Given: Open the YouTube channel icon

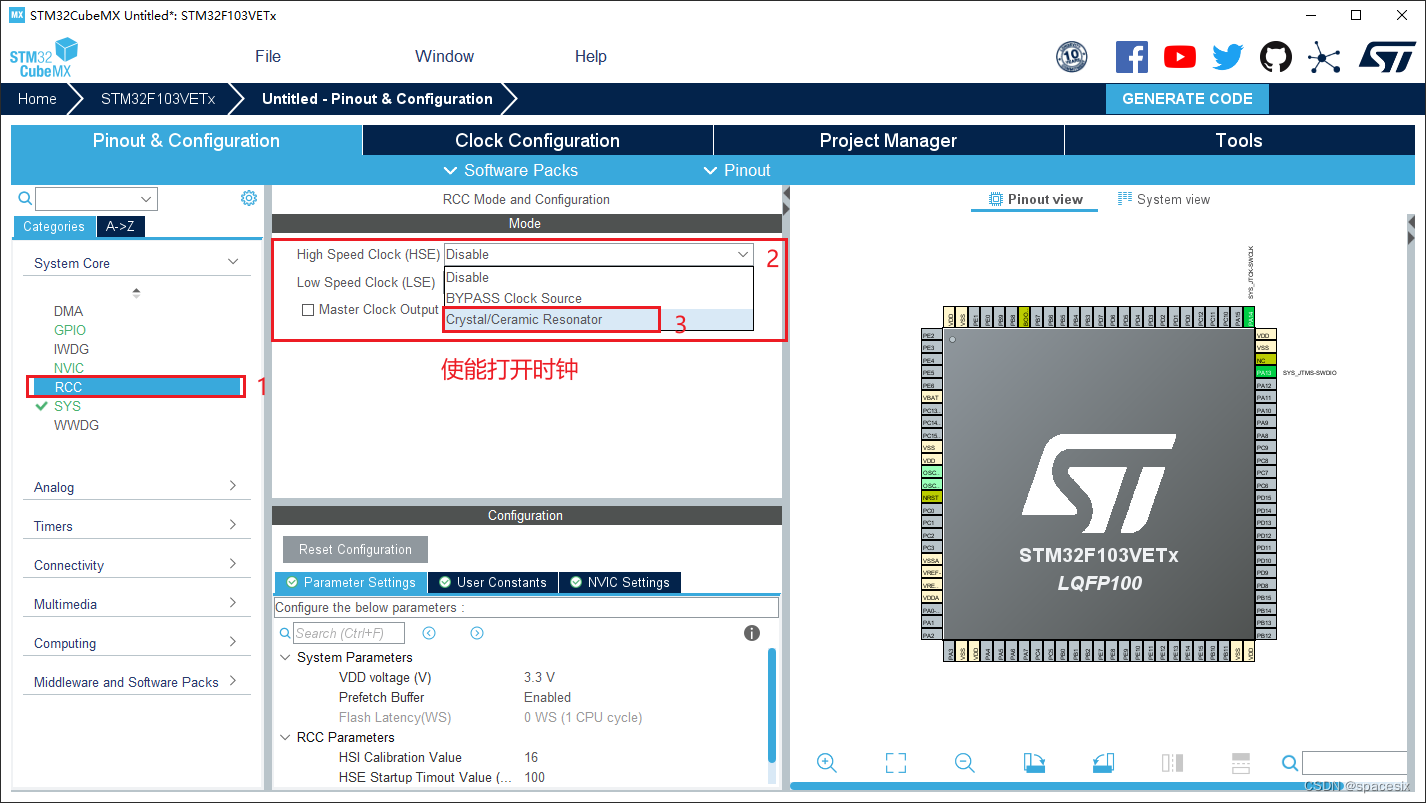Looking at the screenshot, I should click(x=1179, y=57).
